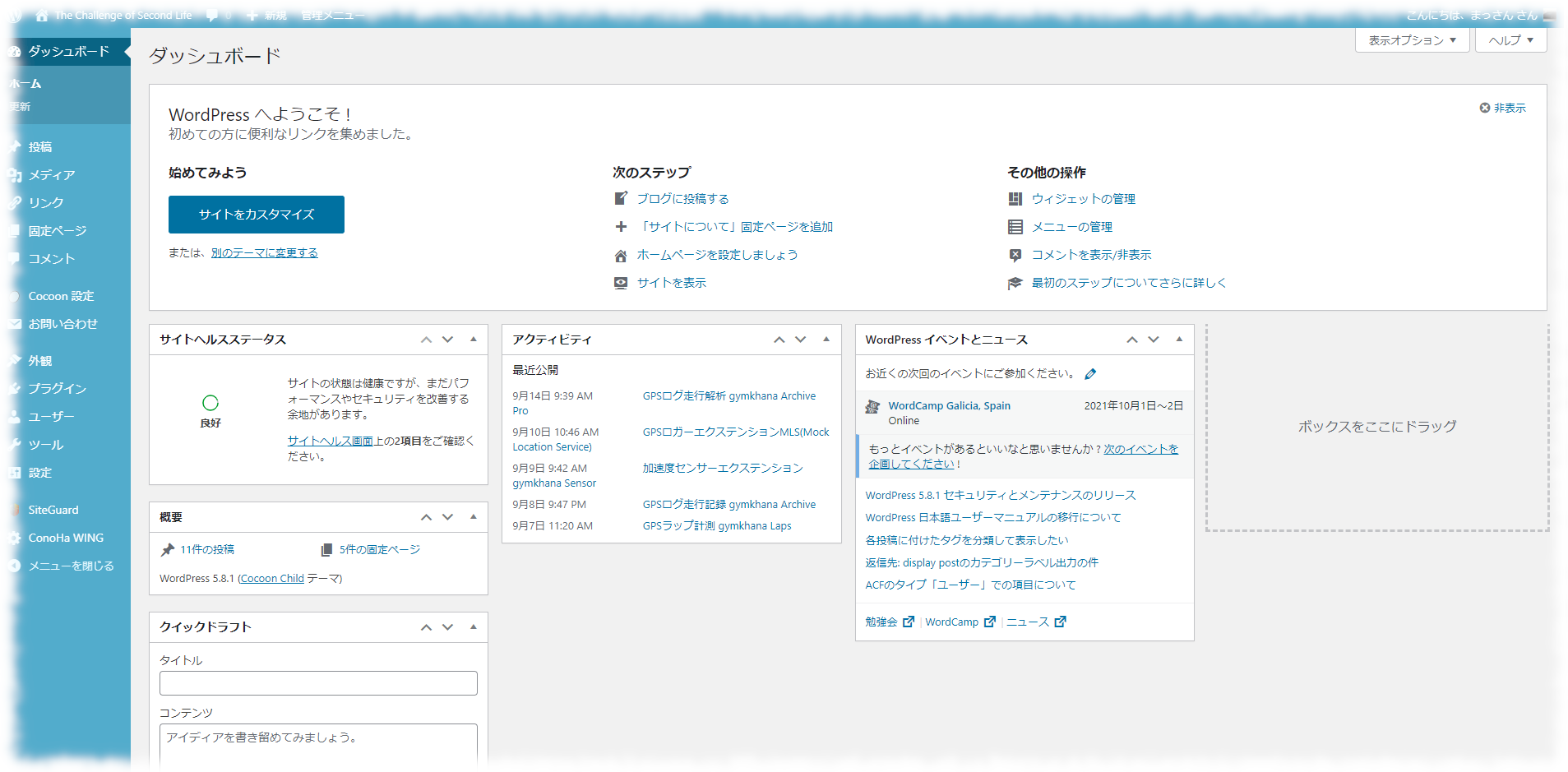This screenshot has height=772, width=1568.
Task: Click 非表示 to dismiss welcome panel
Action: (1510, 109)
